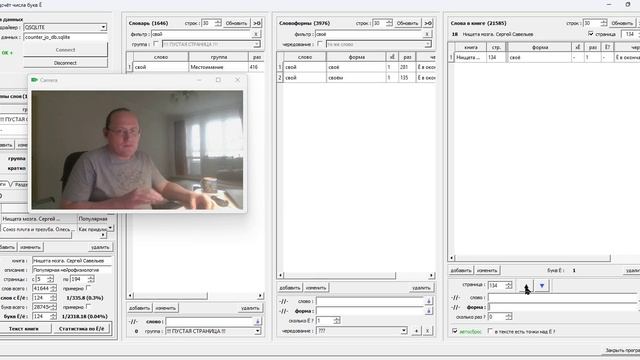Click удалить under books list
This screenshot has height=360, width=640.
point(100,247)
